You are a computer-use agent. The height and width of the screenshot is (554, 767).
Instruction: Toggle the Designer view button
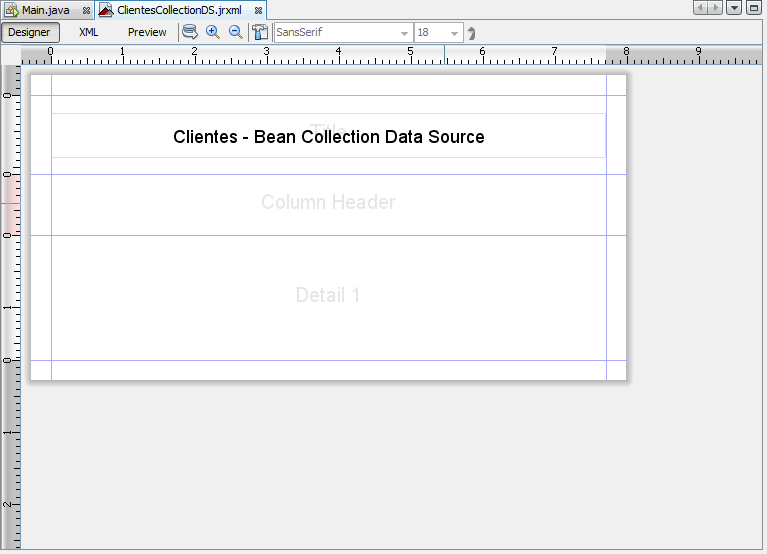click(30, 32)
